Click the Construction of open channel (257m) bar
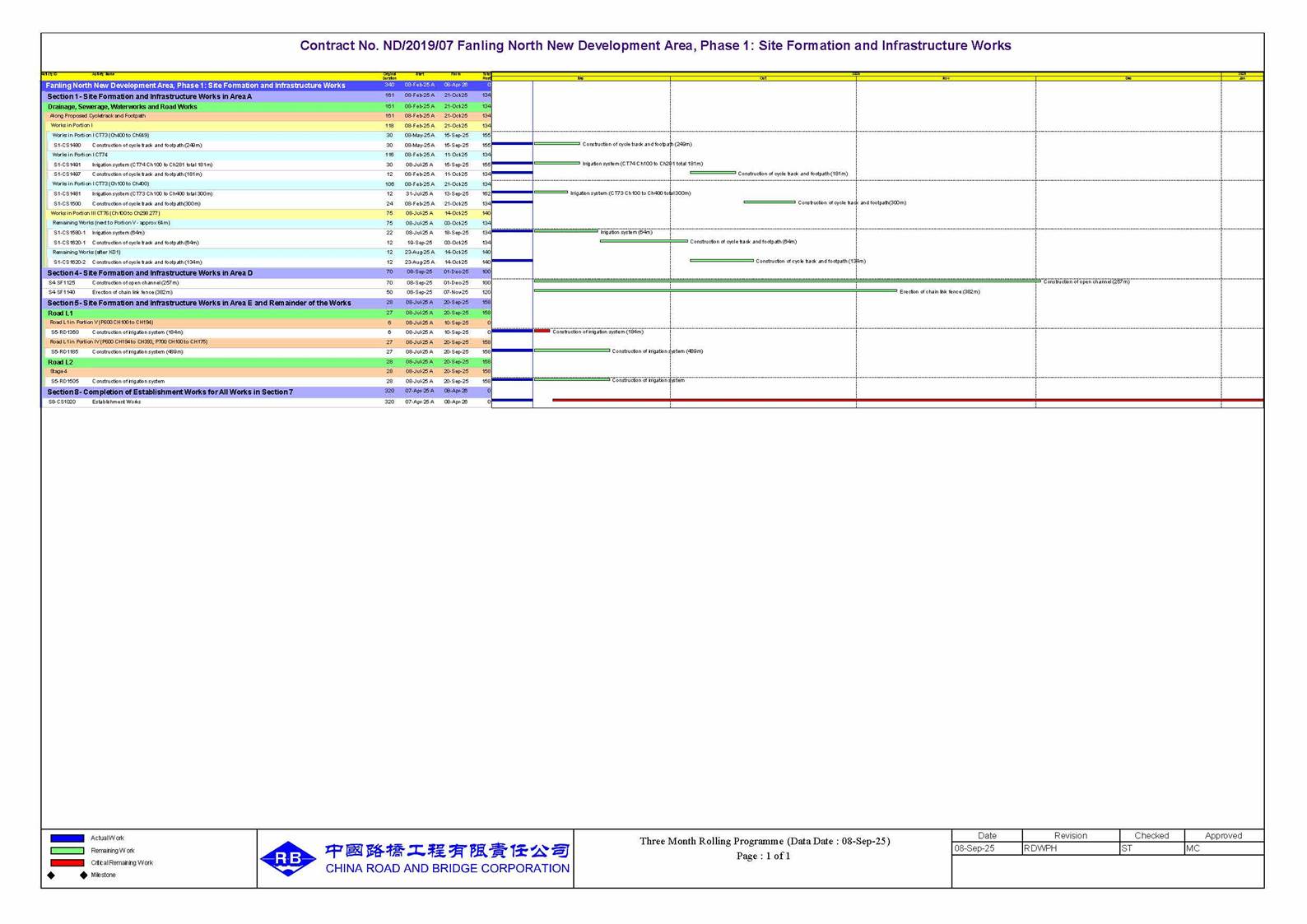The width and height of the screenshot is (1307, 924). pos(786,281)
